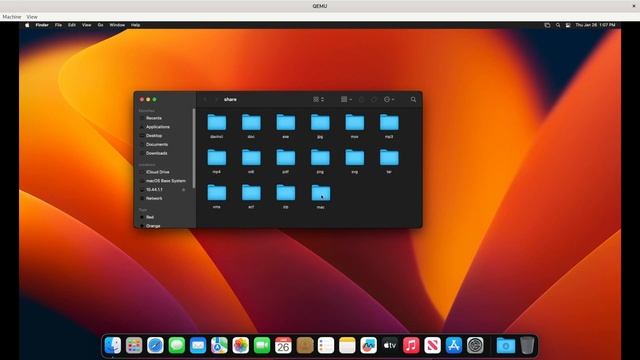Viewport: 640px width, 360px height.
Task: Open the Help menu
Action: [136, 25]
